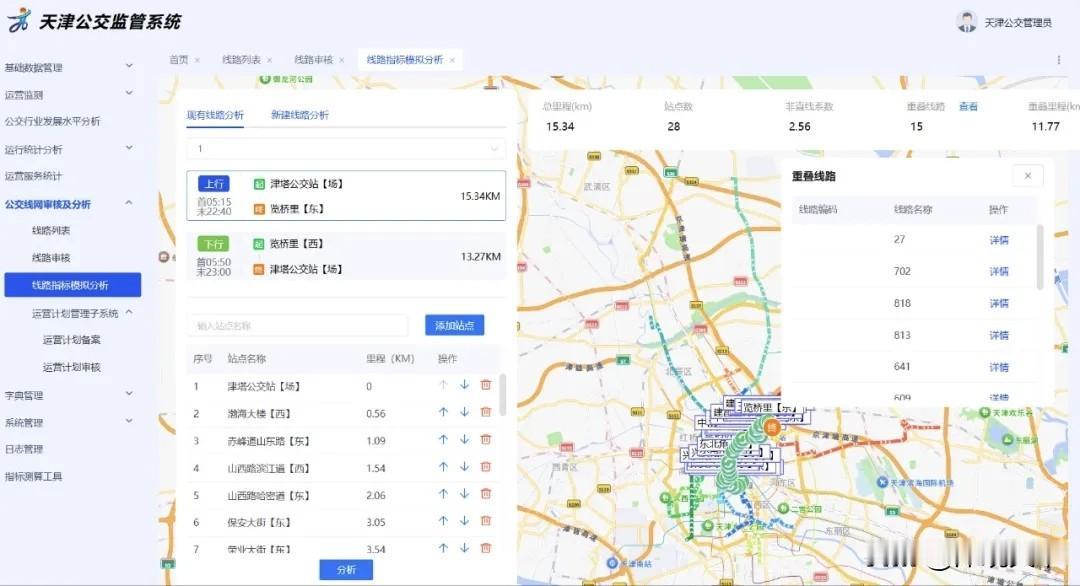
Task: Open the line number dropdown showing 1
Action: point(346,149)
